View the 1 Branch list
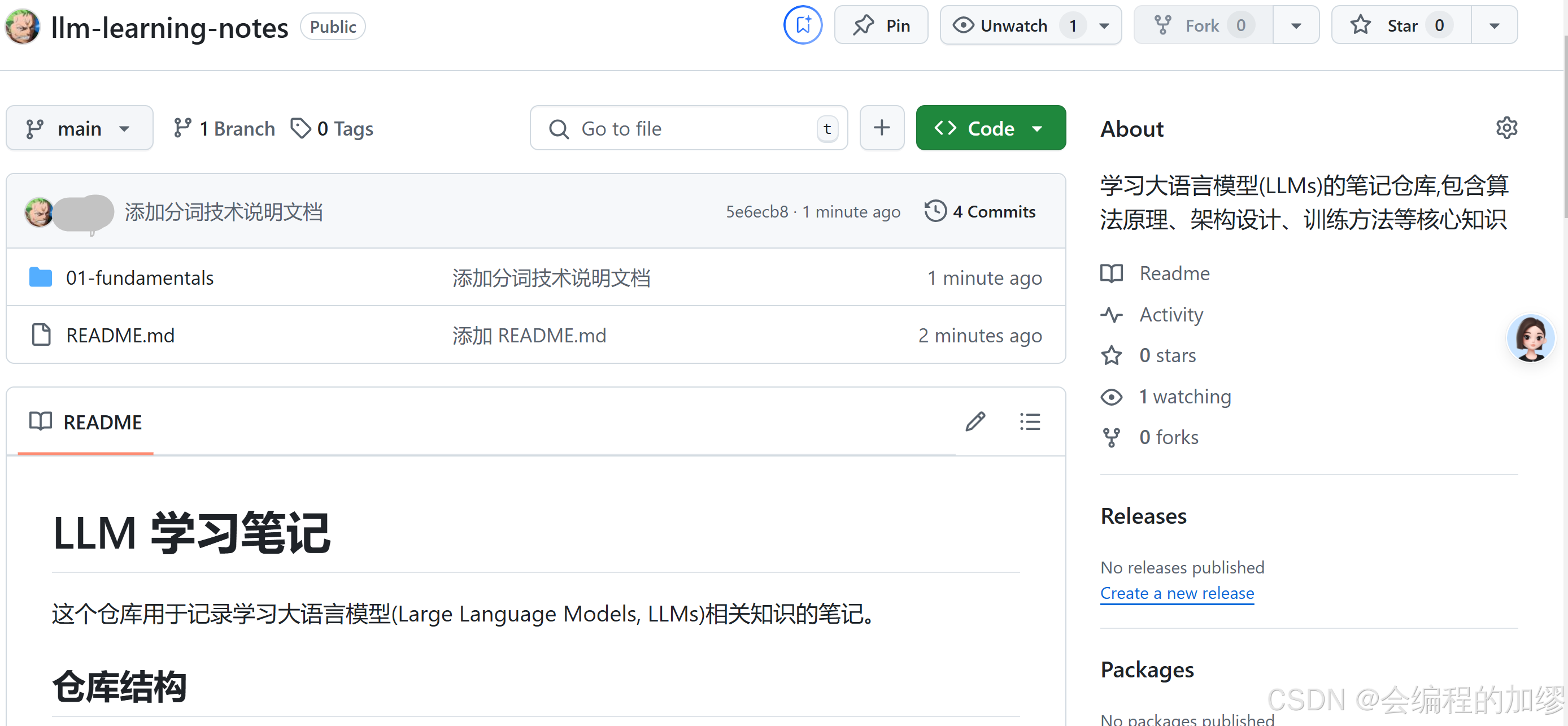Viewport: 1568px width, 726px height. coord(224,128)
